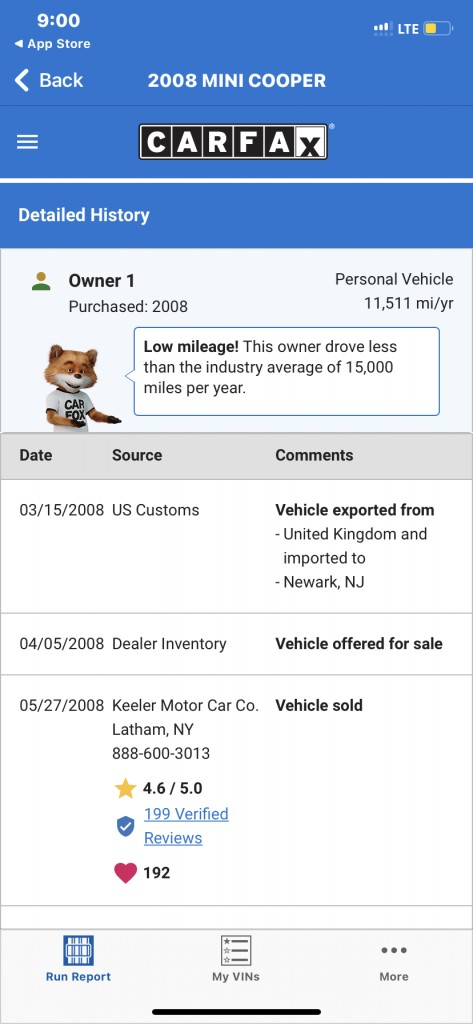This screenshot has height=1024, width=473.
Task: Tap the dealer phone number 888-600-3013
Action: (161, 753)
